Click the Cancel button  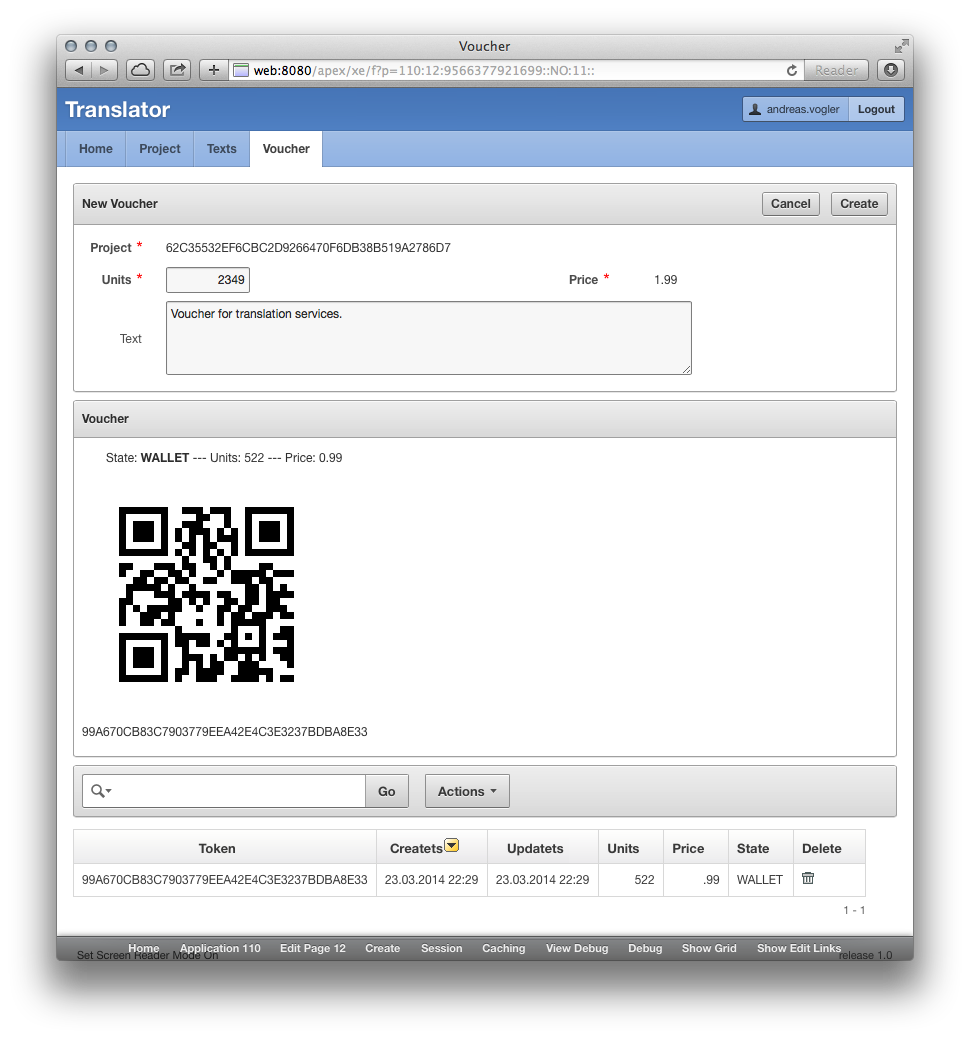[x=790, y=204]
